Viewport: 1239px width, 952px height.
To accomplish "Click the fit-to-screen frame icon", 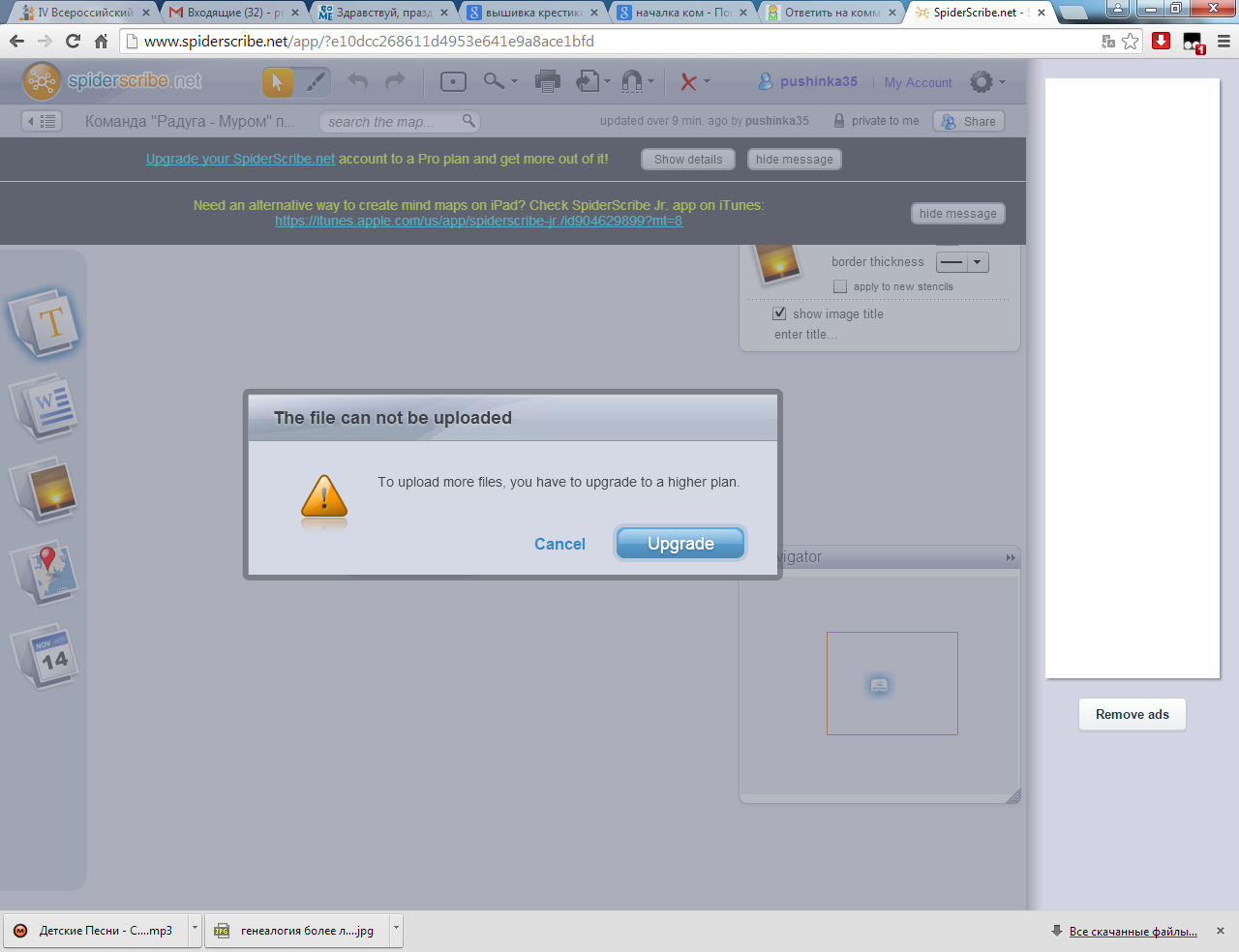I will 453,82.
